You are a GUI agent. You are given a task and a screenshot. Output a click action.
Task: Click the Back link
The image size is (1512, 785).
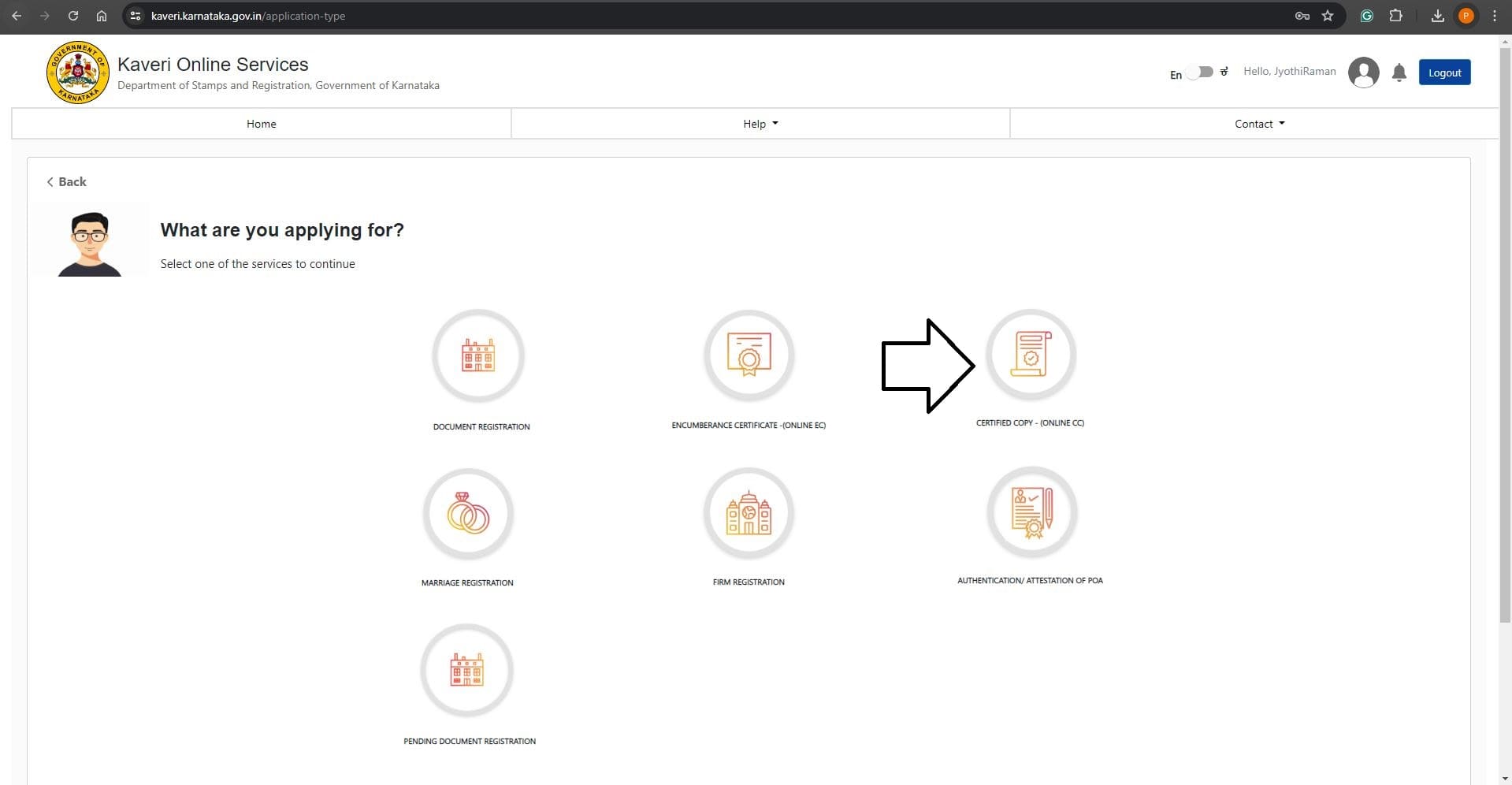(x=67, y=181)
